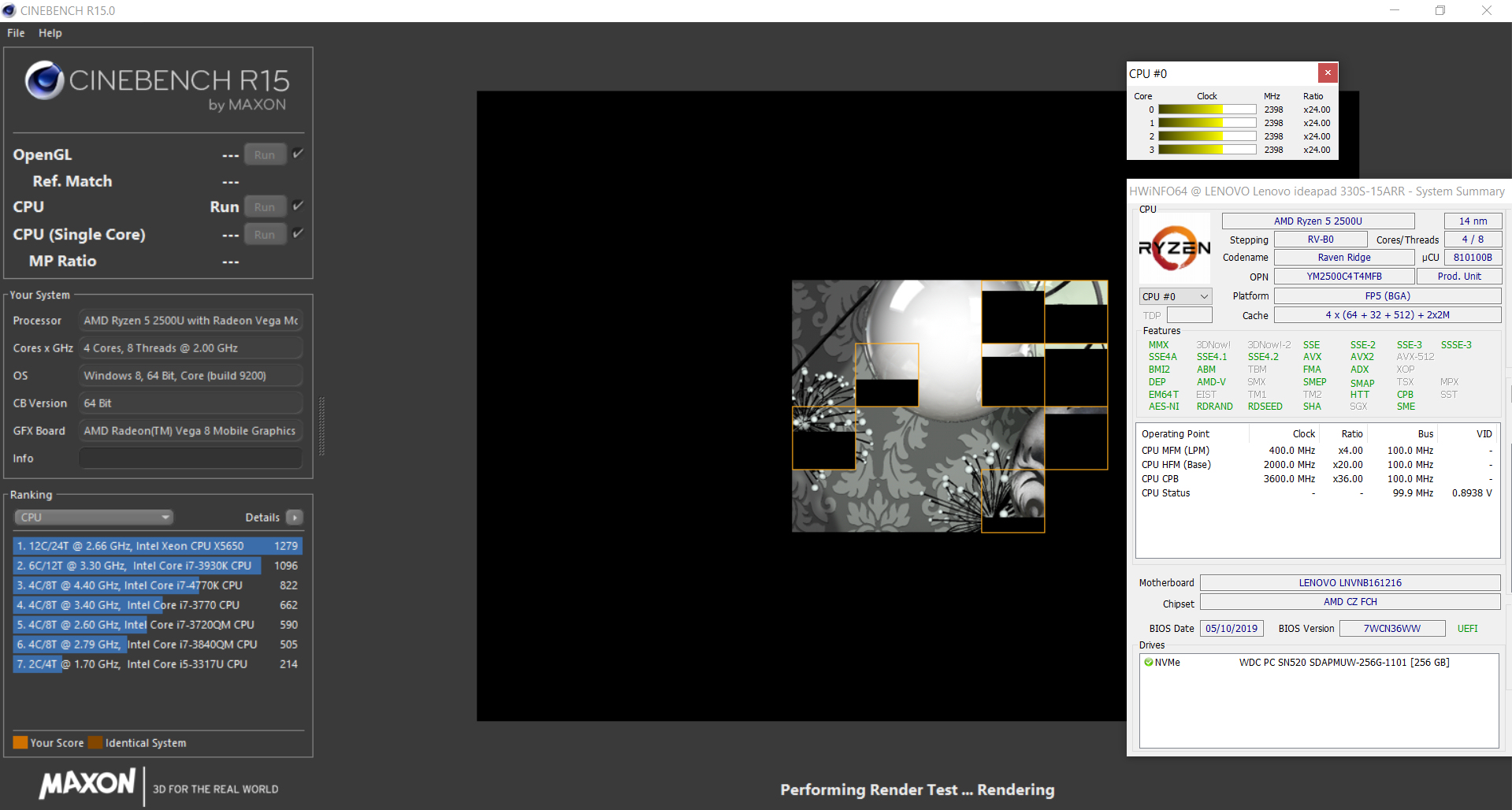Click the Raven Ridge codename box
The height and width of the screenshot is (810, 1512).
tap(1344, 258)
